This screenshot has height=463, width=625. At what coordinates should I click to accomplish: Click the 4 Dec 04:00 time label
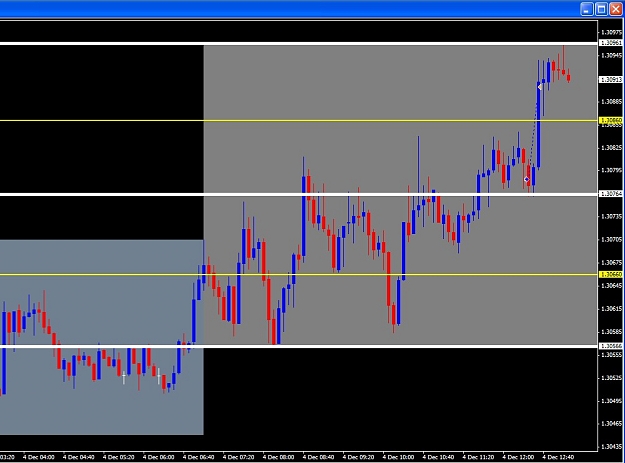click(39, 457)
